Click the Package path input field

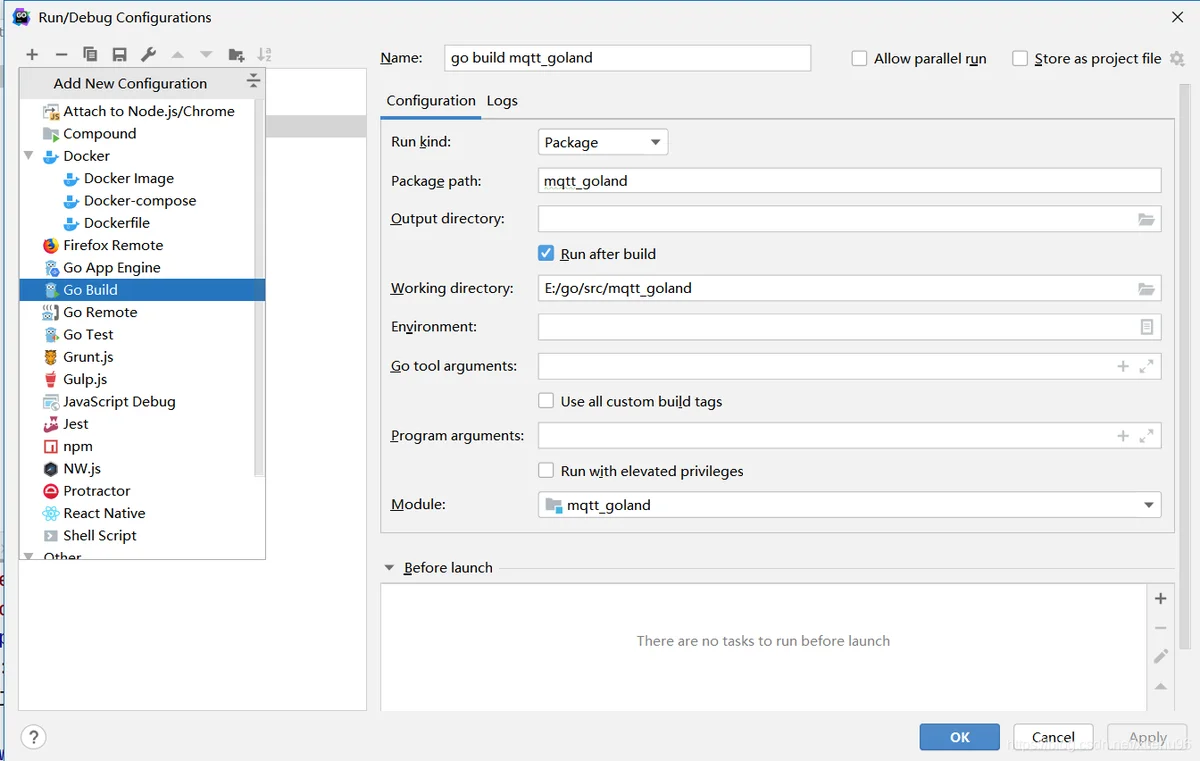point(849,181)
